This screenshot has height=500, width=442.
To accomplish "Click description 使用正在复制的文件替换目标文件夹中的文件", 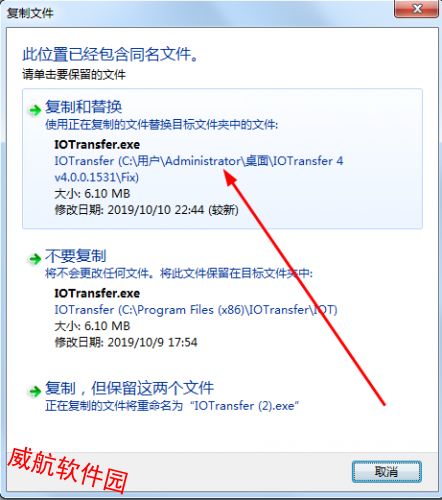I will pyautogui.click(x=162, y=125).
